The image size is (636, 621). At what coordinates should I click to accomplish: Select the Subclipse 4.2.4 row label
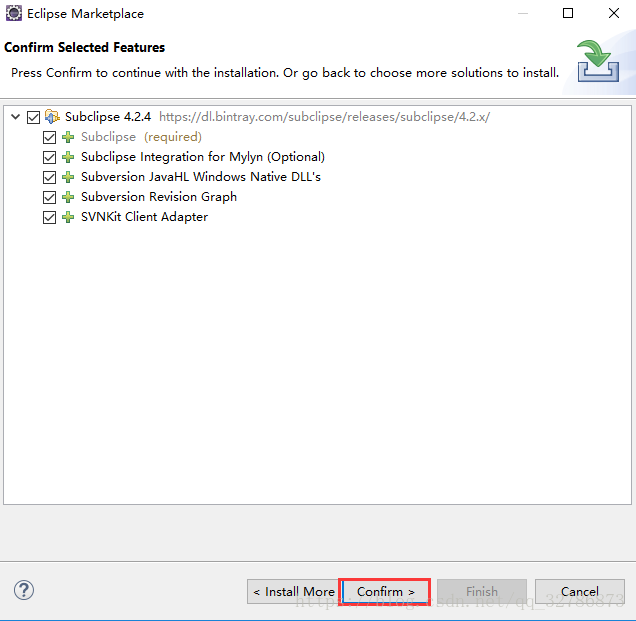point(108,117)
